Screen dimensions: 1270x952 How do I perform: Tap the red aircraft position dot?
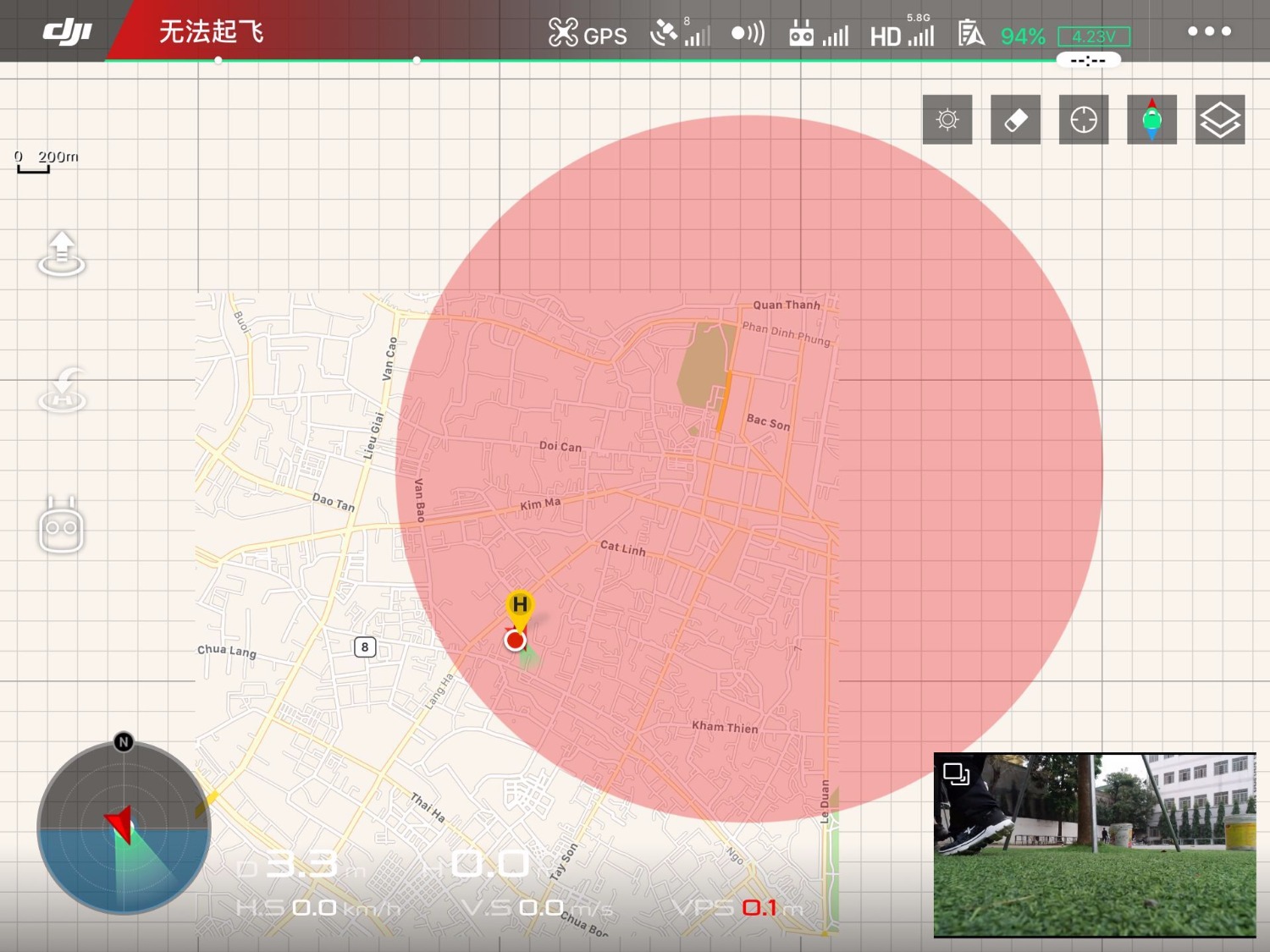(x=515, y=641)
